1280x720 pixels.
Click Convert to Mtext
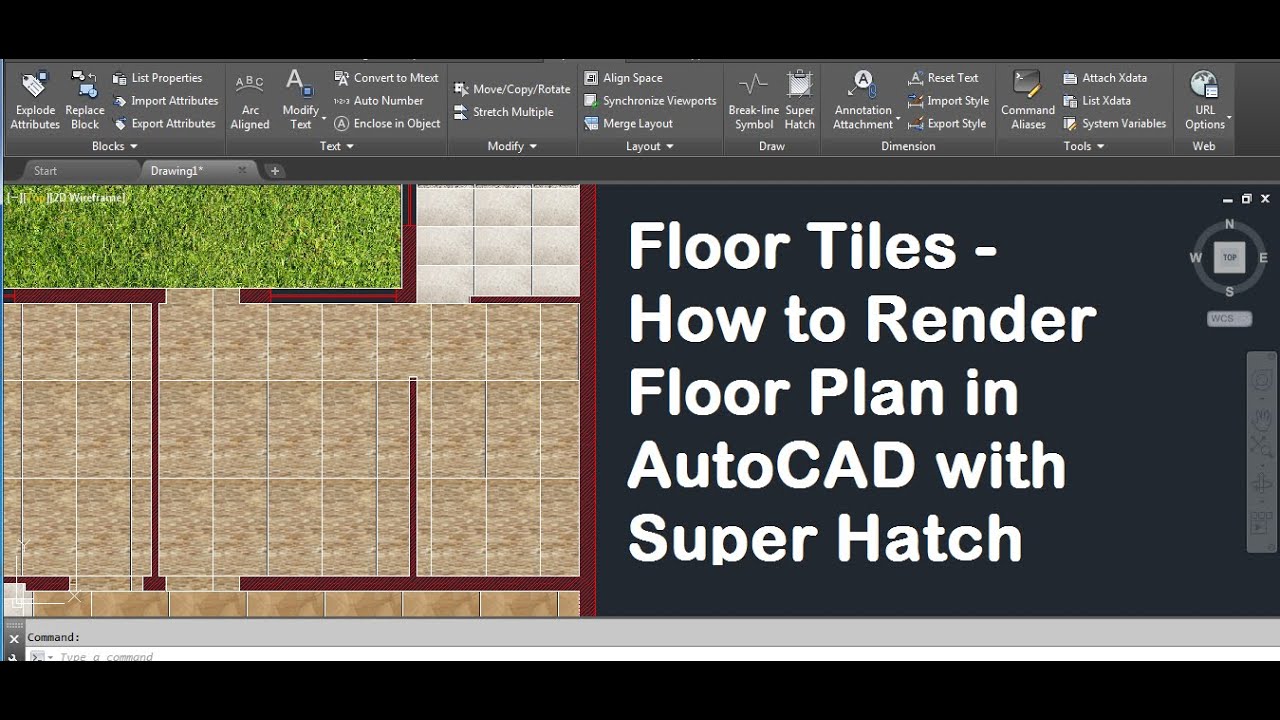[x=386, y=78]
